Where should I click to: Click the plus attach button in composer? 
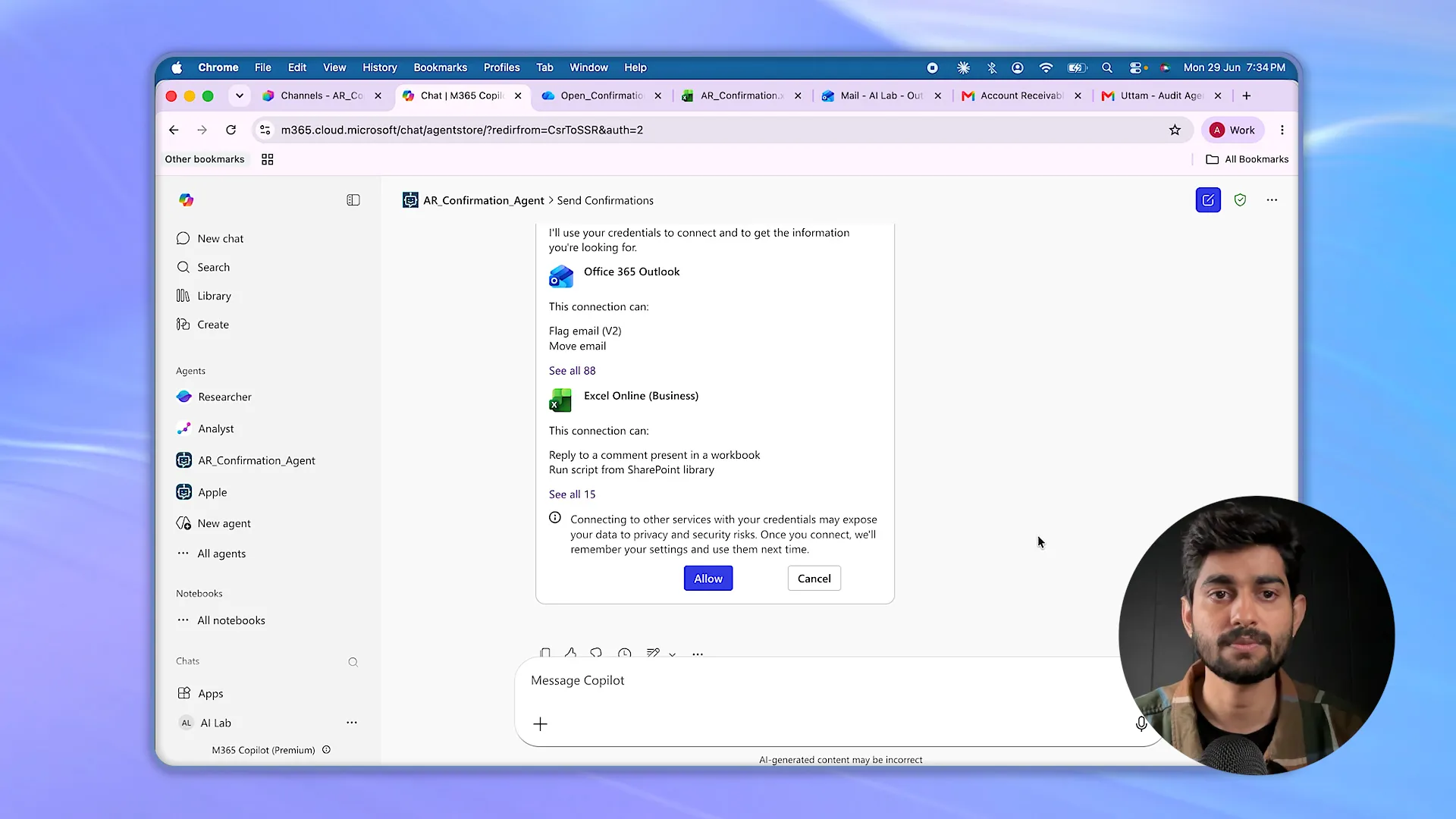coord(540,724)
